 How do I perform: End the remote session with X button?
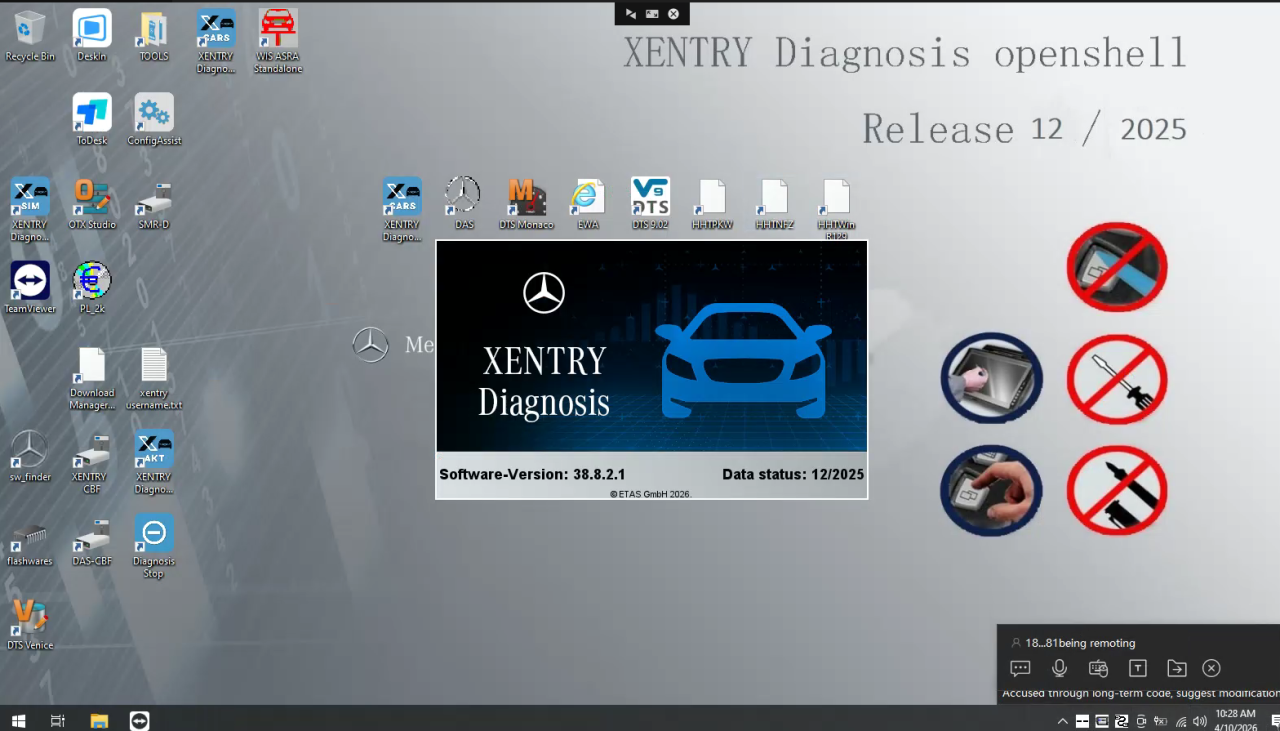coord(1211,668)
